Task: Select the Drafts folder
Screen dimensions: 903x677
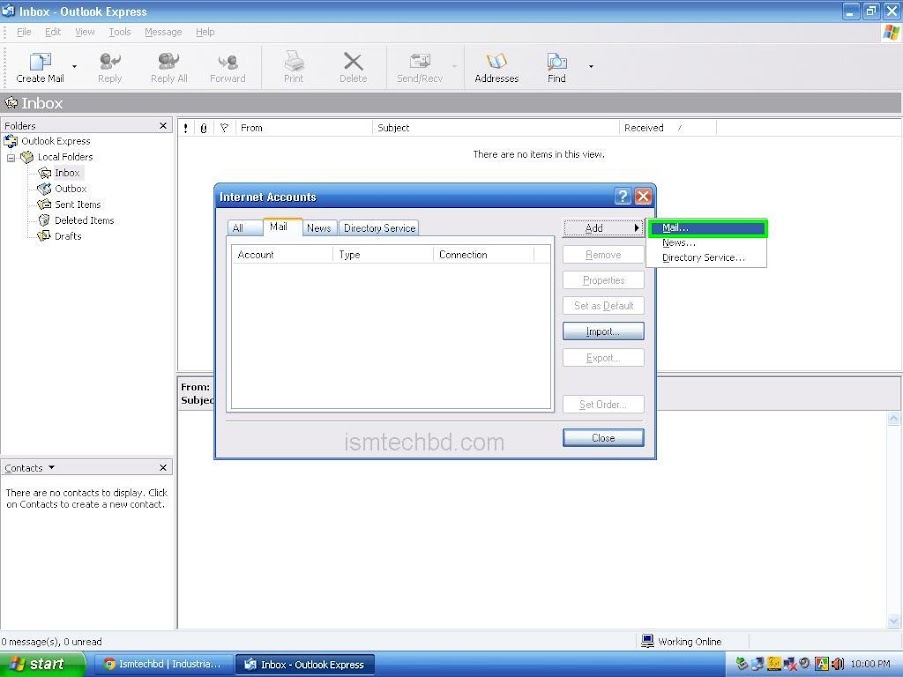Action: point(68,237)
